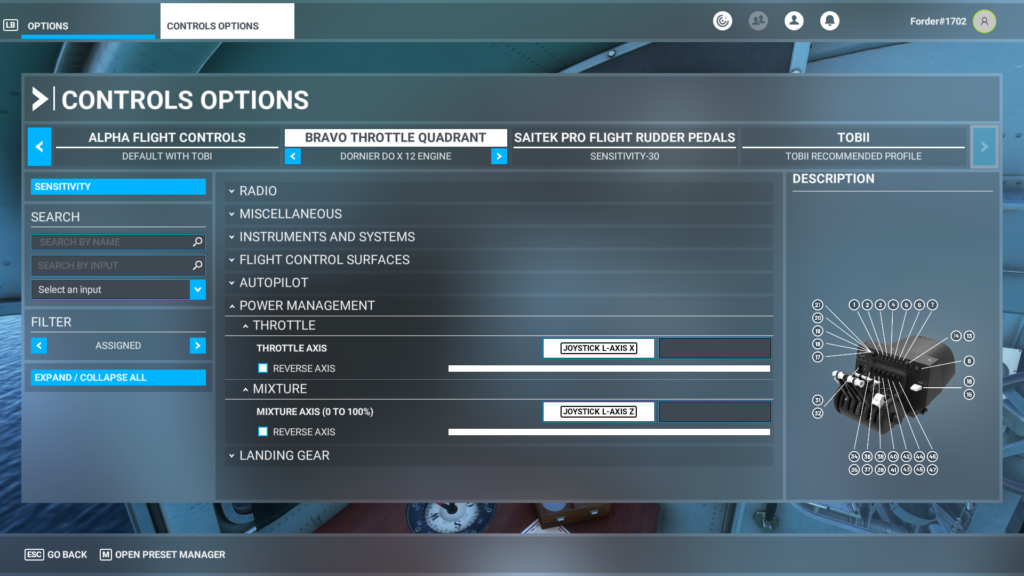Click the Assigned filter value
Image resolution: width=1024 pixels, height=576 pixels.
point(118,345)
